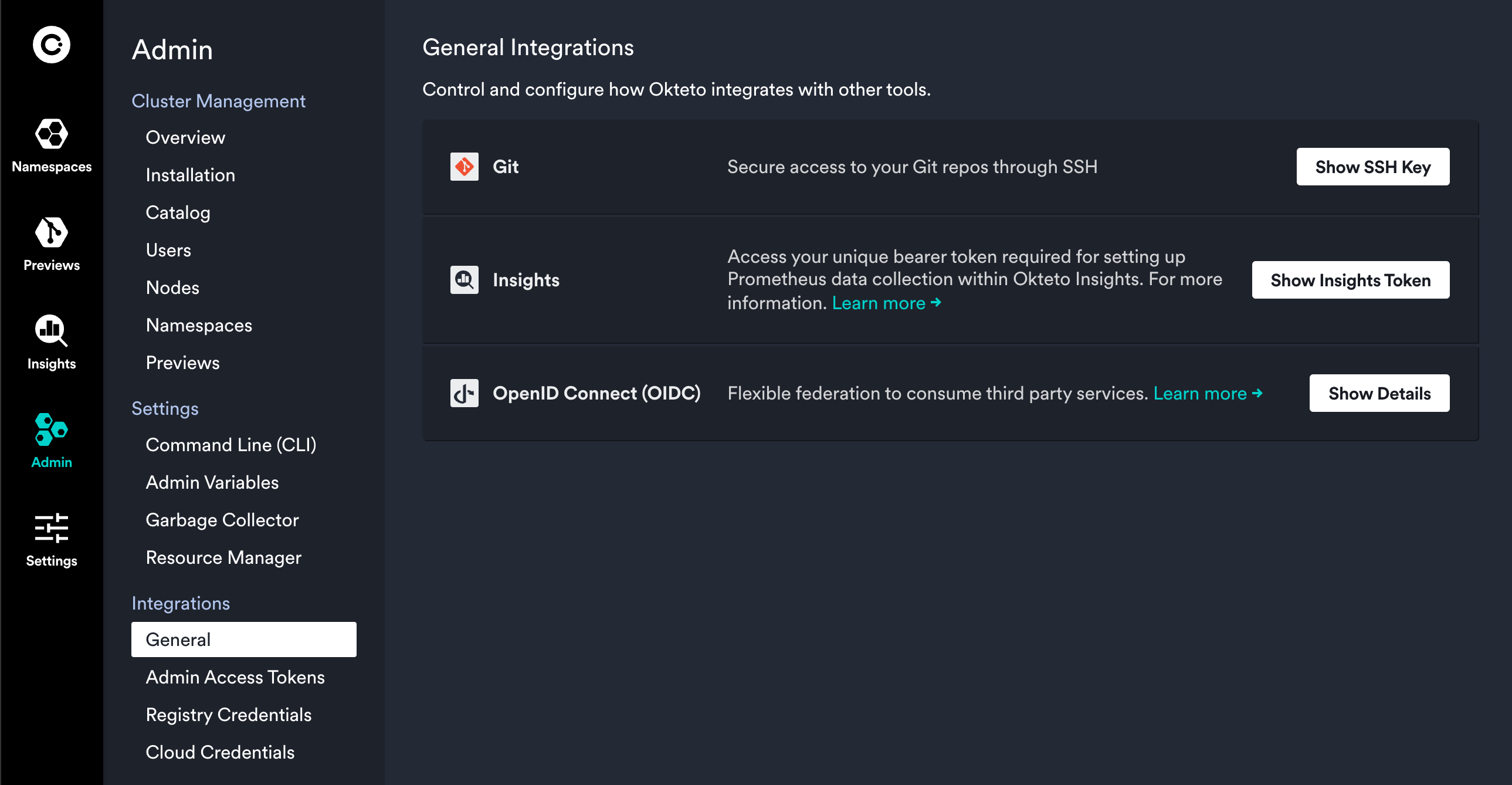The width and height of the screenshot is (1512, 785).
Task: Go to Admin Access Tokens
Action: [x=235, y=678]
